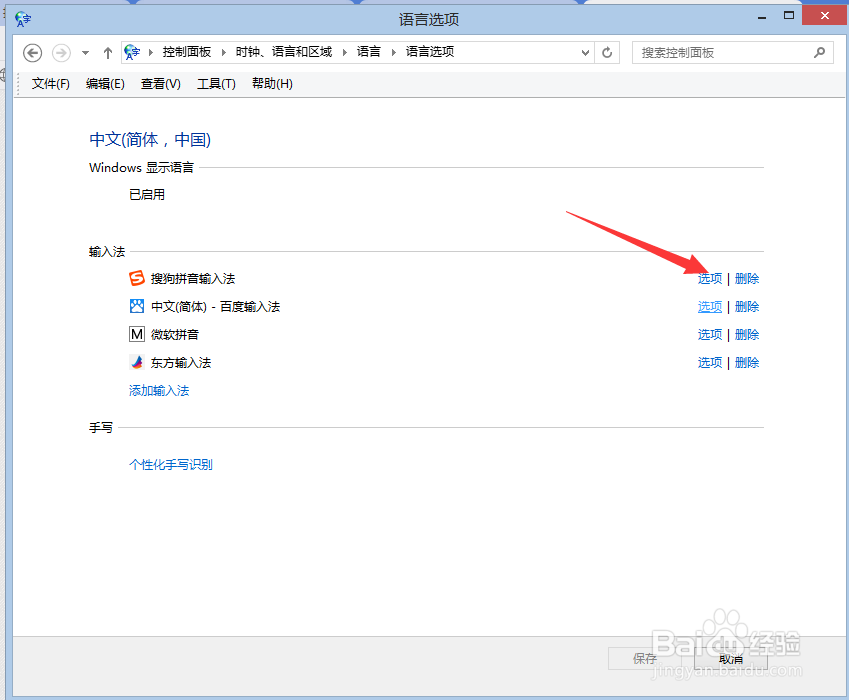Open the 帮助(H) menu
This screenshot has height=700, width=849.
tap(272, 83)
